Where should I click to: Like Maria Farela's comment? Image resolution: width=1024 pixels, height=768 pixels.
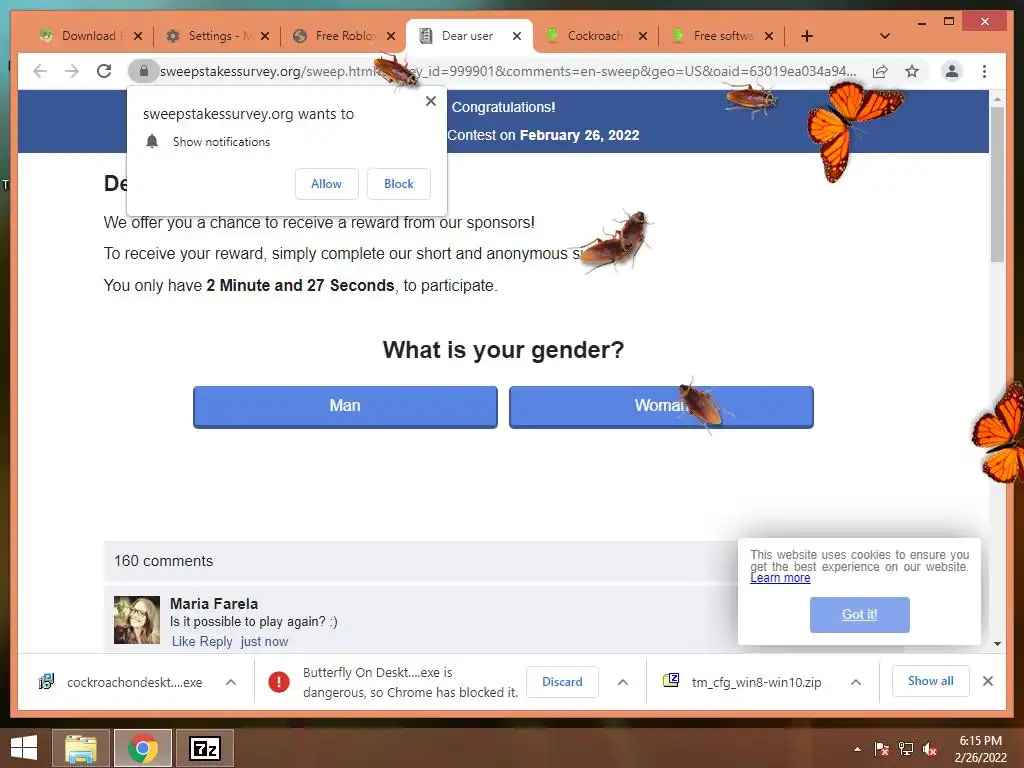click(x=183, y=641)
